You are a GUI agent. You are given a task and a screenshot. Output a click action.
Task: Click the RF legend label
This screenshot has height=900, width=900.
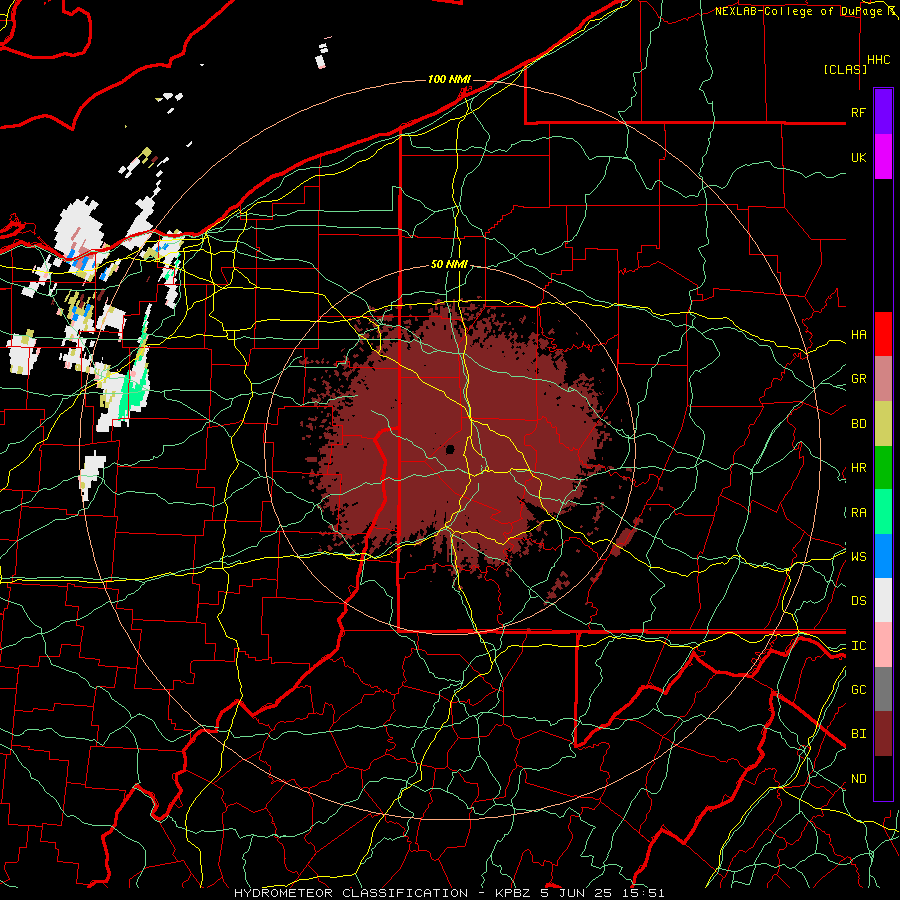click(858, 112)
